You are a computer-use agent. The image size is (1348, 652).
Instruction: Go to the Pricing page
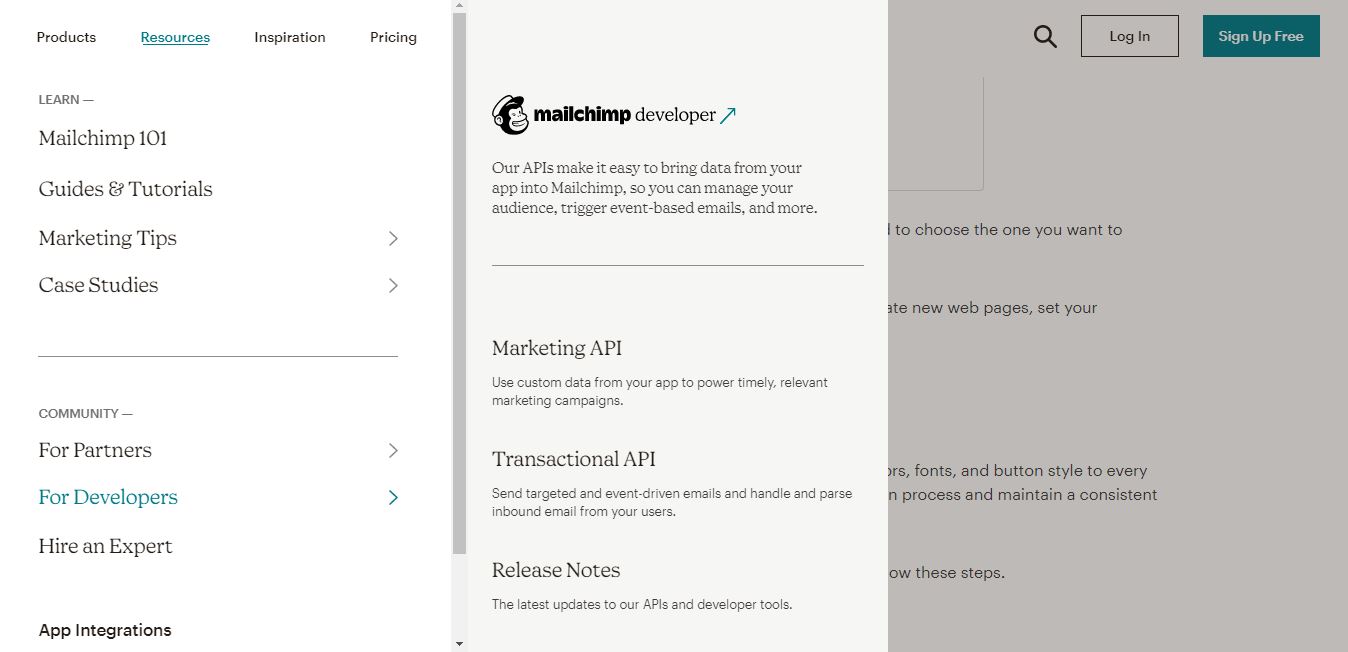pyautogui.click(x=393, y=37)
